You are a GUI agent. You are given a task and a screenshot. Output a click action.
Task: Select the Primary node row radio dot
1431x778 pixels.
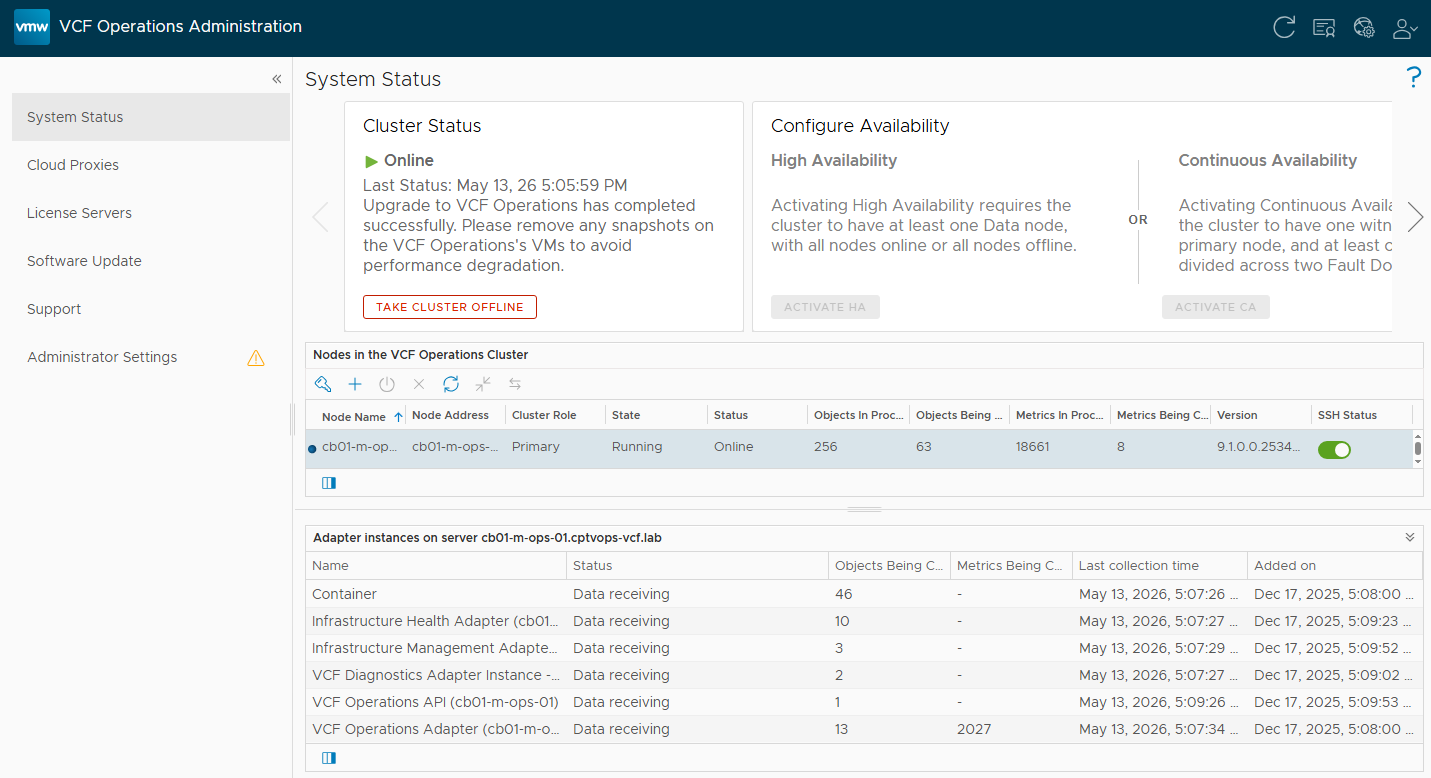point(312,449)
